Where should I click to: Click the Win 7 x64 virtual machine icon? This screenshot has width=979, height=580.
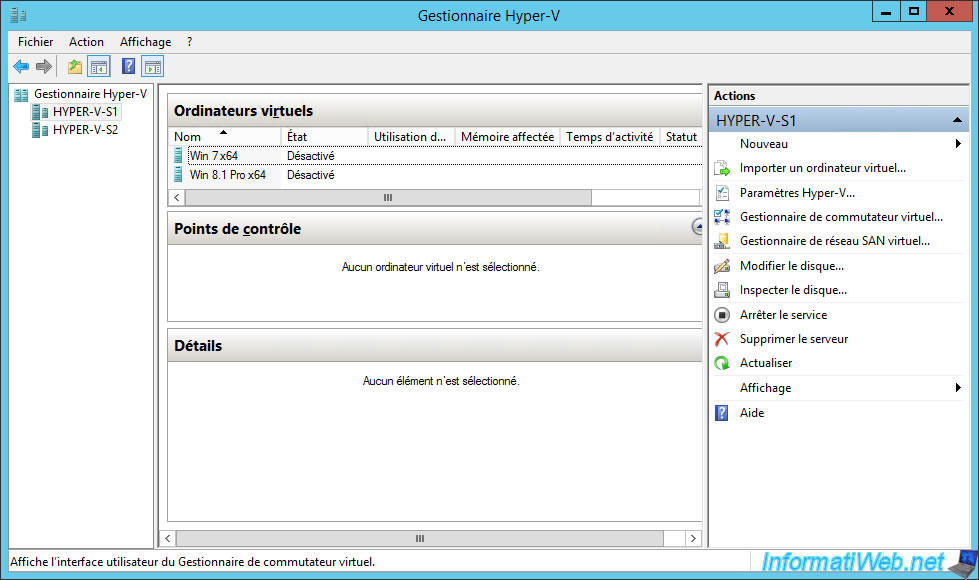click(179, 155)
